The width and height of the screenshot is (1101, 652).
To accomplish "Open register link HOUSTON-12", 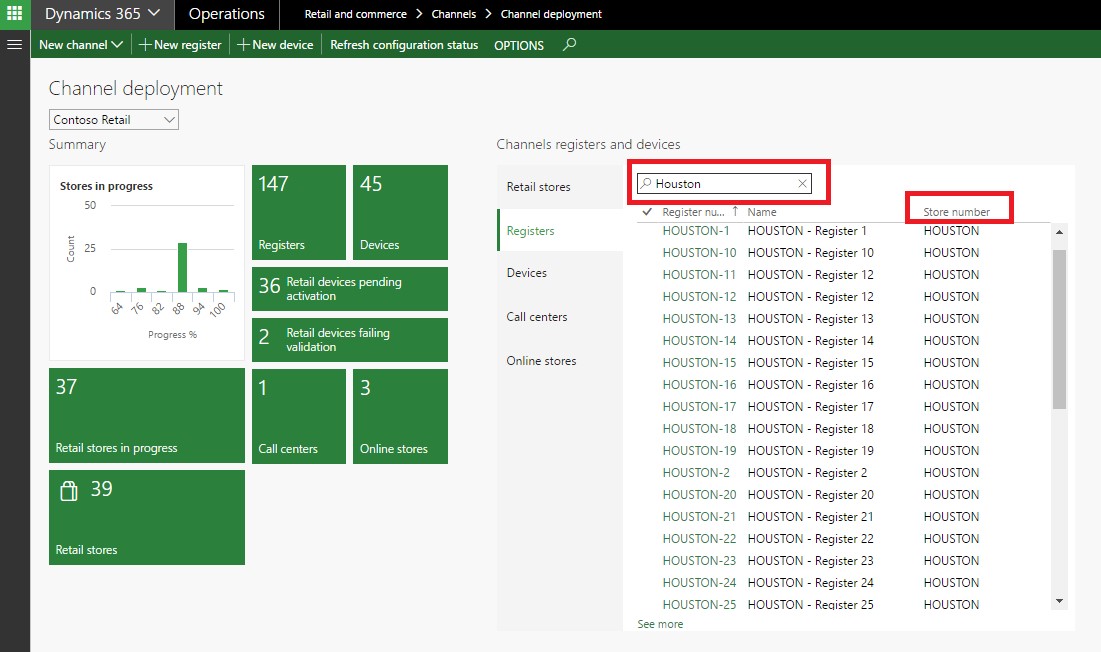I will tap(699, 297).
